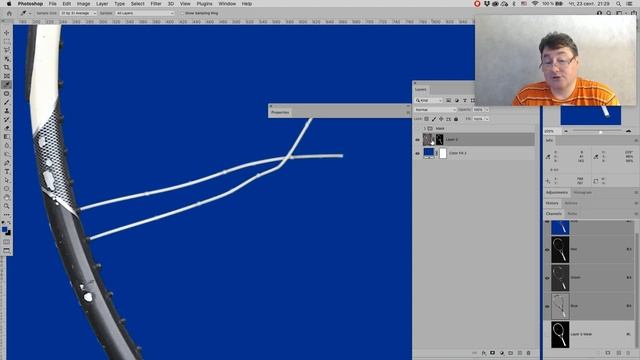Toggle Green channel visibility eye
Viewport: 640px width, 360px height.
pos(547,278)
